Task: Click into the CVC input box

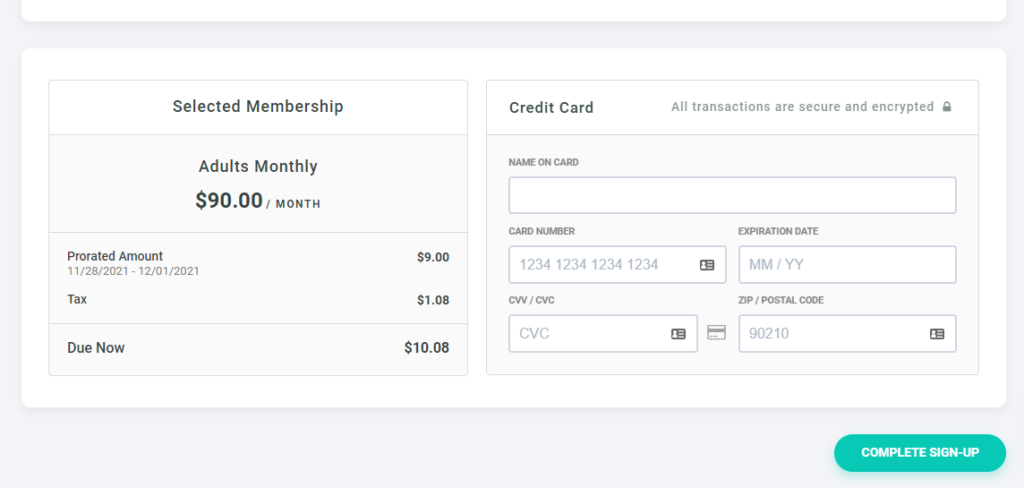Action: click(603, 334)
